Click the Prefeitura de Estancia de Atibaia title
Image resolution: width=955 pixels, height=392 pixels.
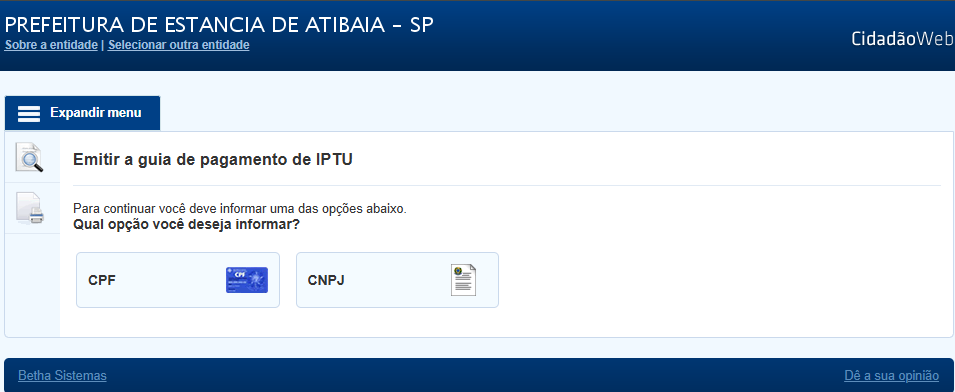click(219, 25)
